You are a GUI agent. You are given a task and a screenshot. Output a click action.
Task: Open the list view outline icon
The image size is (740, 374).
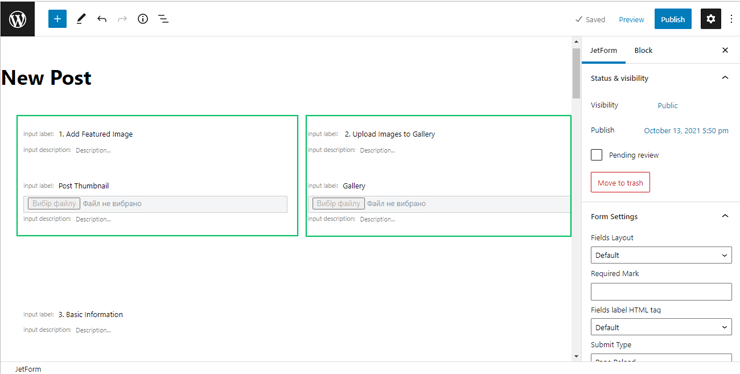pyautogui.click(x=163, y=19)
